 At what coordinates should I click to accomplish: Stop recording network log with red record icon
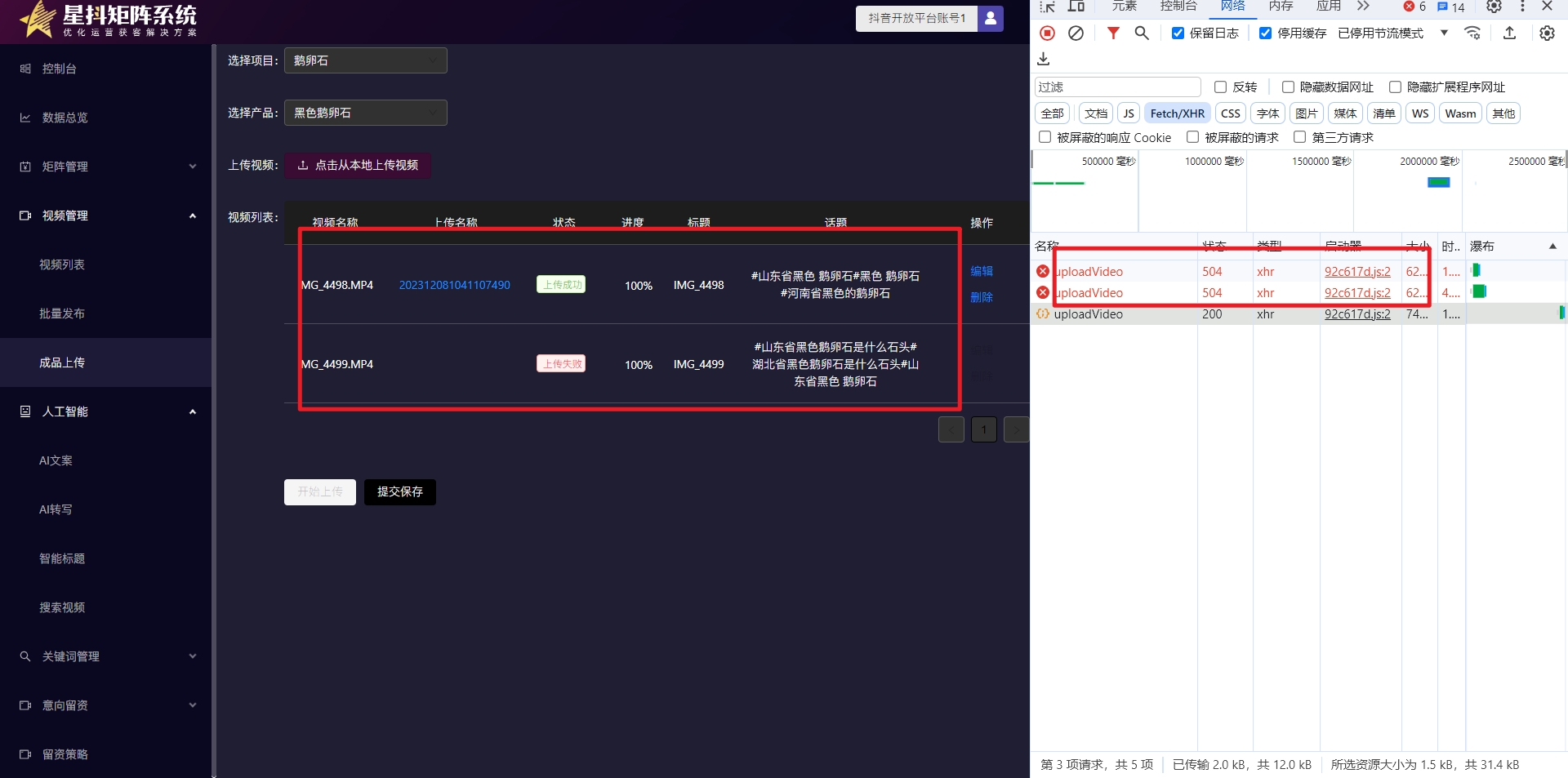[1048, 33]
